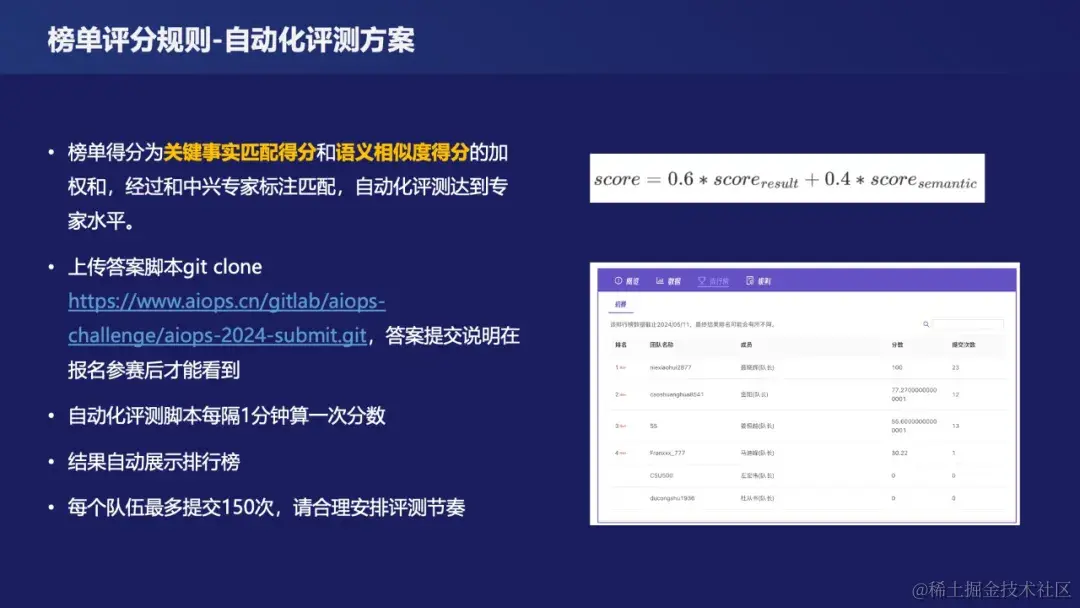
Task: Click the info icon on the 概述 tab
Action: [616, 280]
